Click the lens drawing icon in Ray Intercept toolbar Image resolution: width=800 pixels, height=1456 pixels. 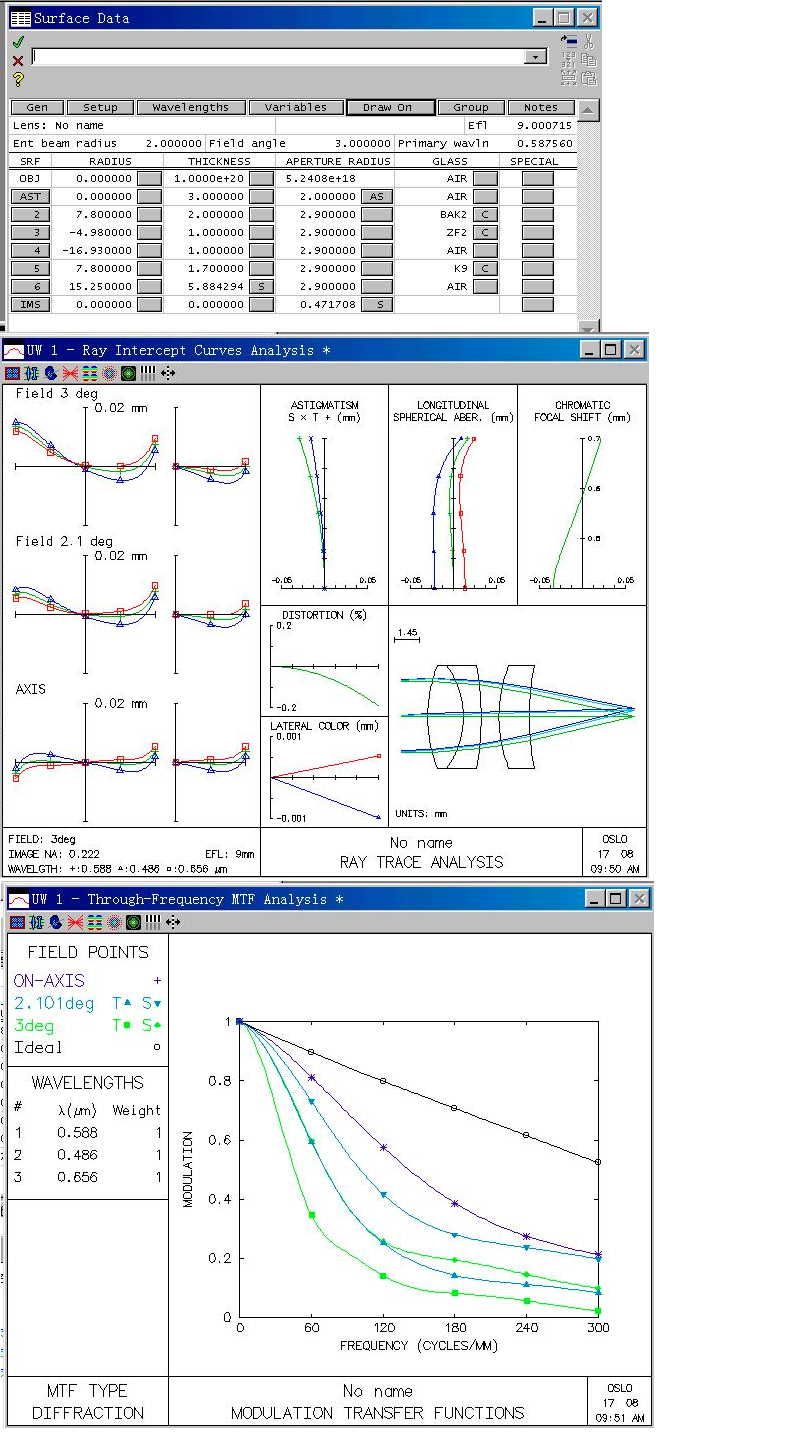31,374
